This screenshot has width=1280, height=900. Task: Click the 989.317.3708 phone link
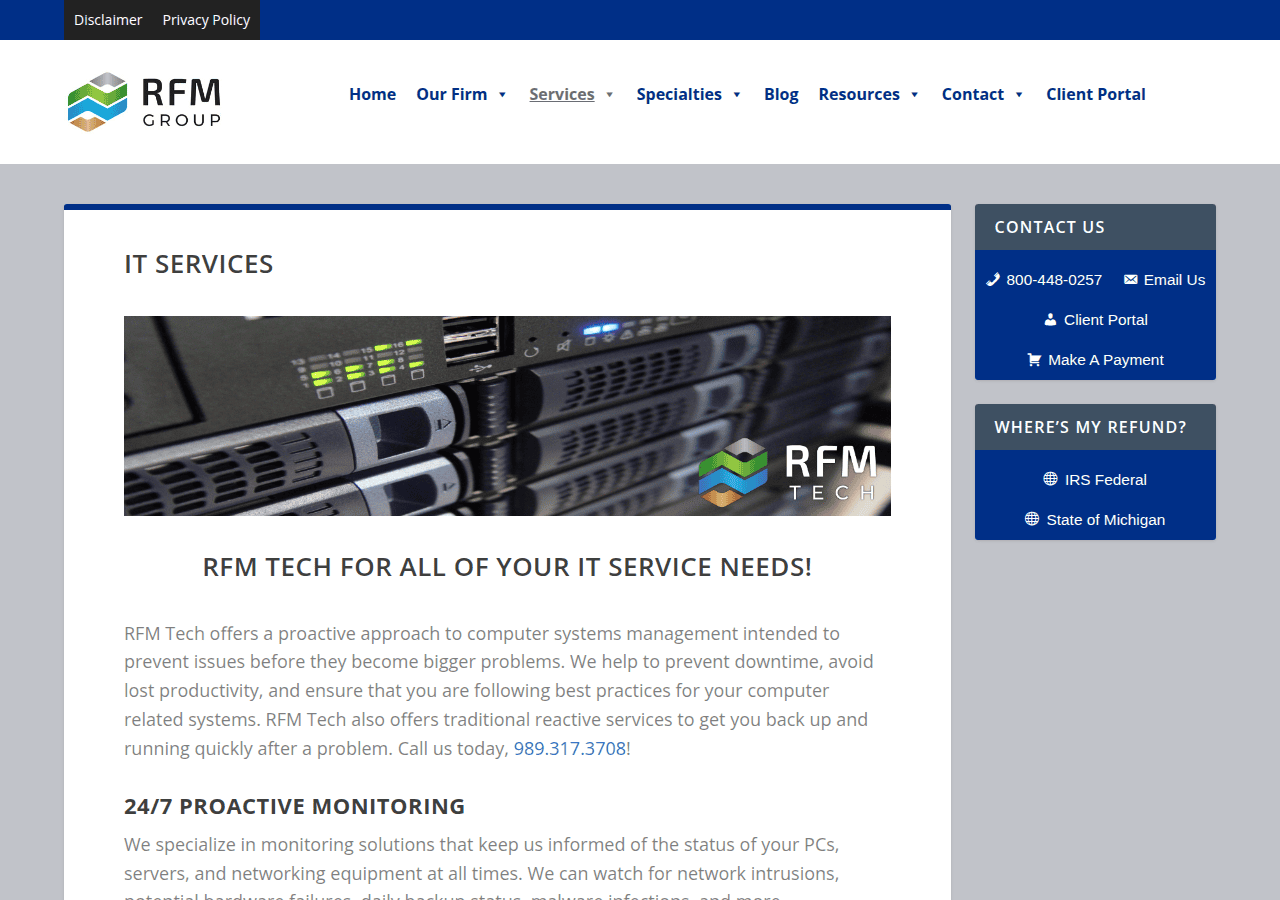(570, 748)
